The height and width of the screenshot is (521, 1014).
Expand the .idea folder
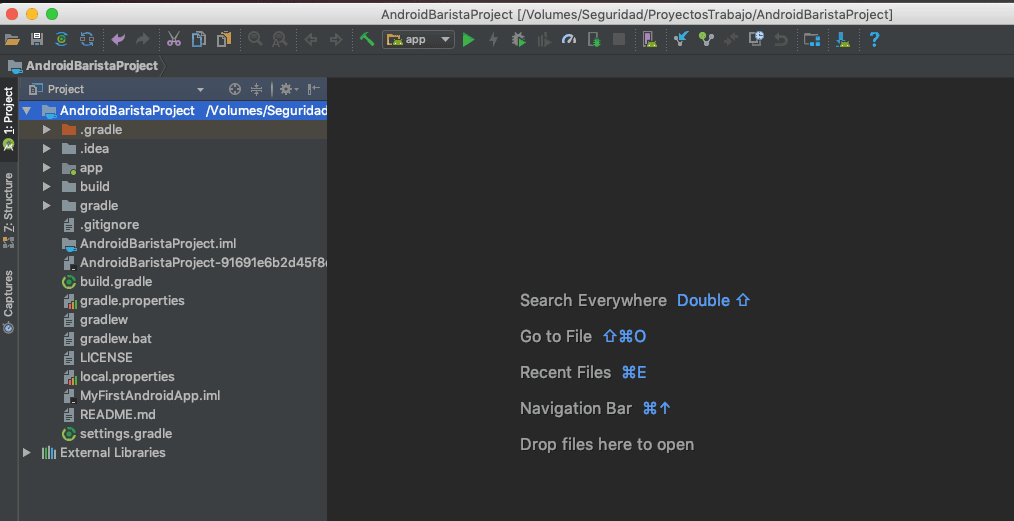[x=47, y=149]
